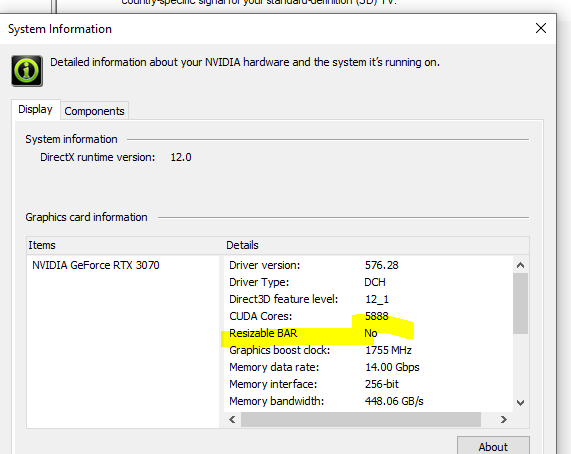Click the 576.28 driver version value
This screenshot has height=454, width=571.
click(382, 265)
